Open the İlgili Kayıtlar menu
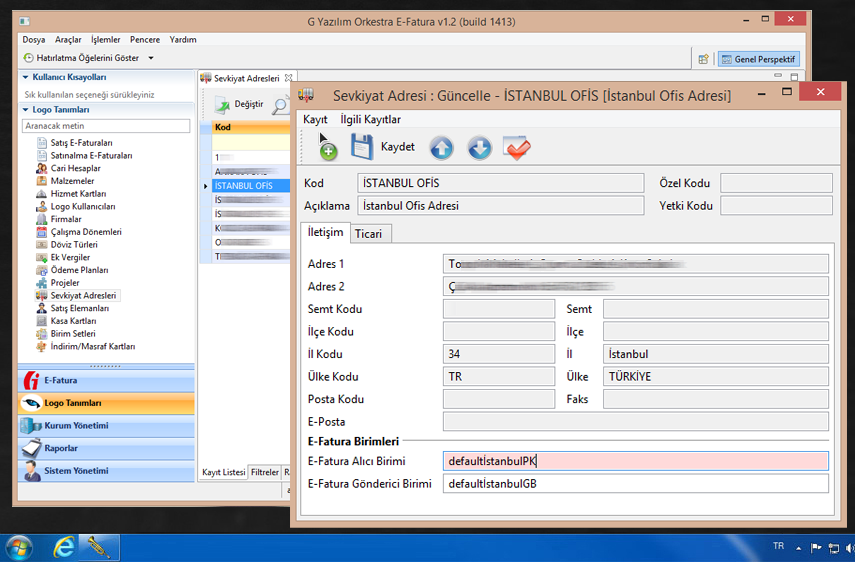This screenshot has height=562, width=855. (370, 119)
